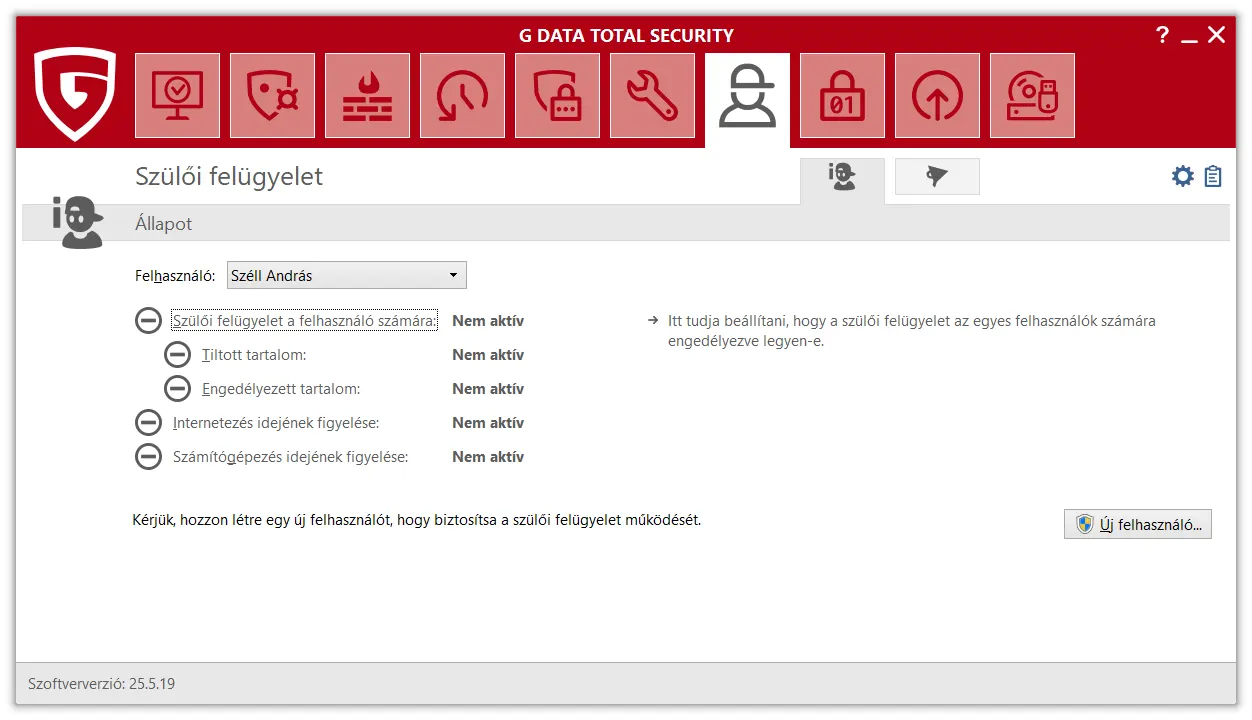Viewport: 1252px width, 720px height.
Task: Open the Tuner wrench icon
Action: 652,96
